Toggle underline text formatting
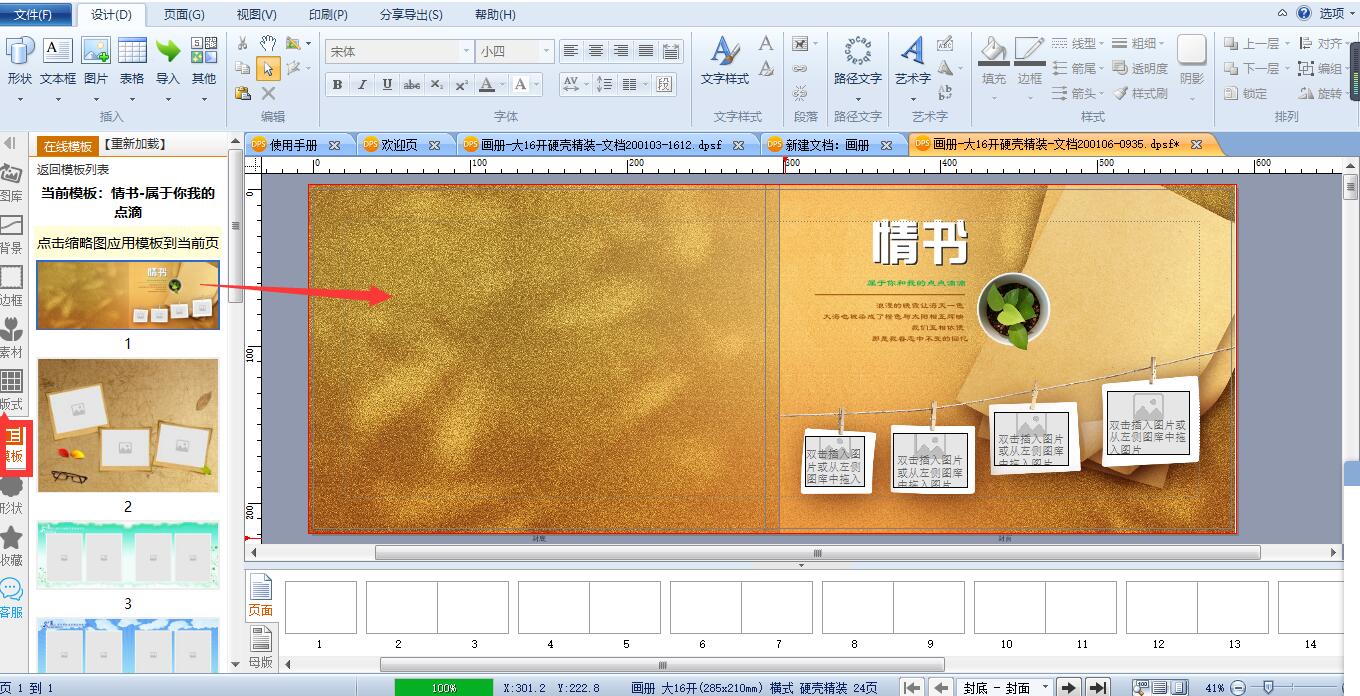This screenshot has height=696, width=1360. click(387, 85)
